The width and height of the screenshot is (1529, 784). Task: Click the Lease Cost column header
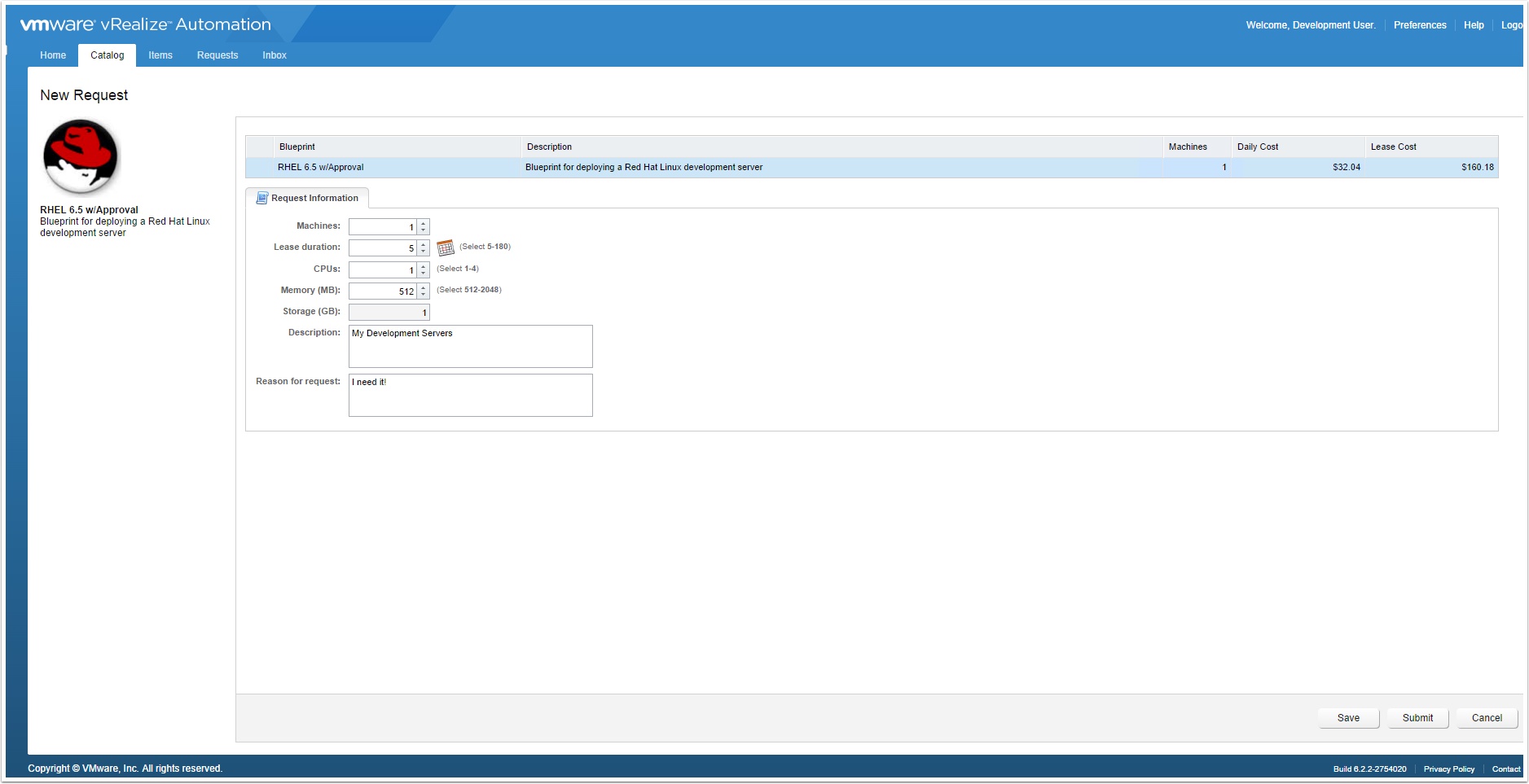[x=1431, y=147]
